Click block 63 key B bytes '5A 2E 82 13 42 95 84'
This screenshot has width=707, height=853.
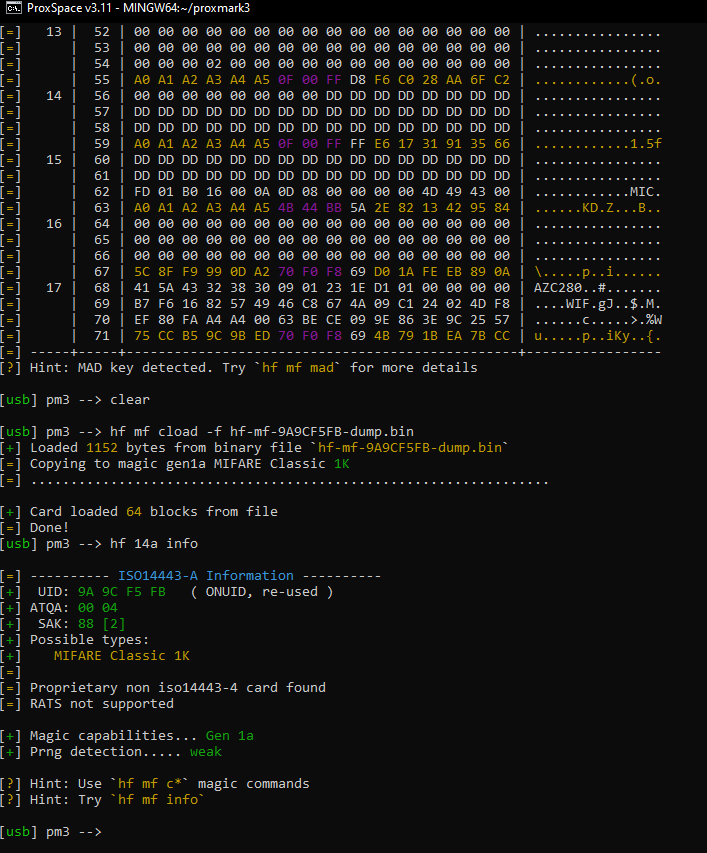[430, 208]
